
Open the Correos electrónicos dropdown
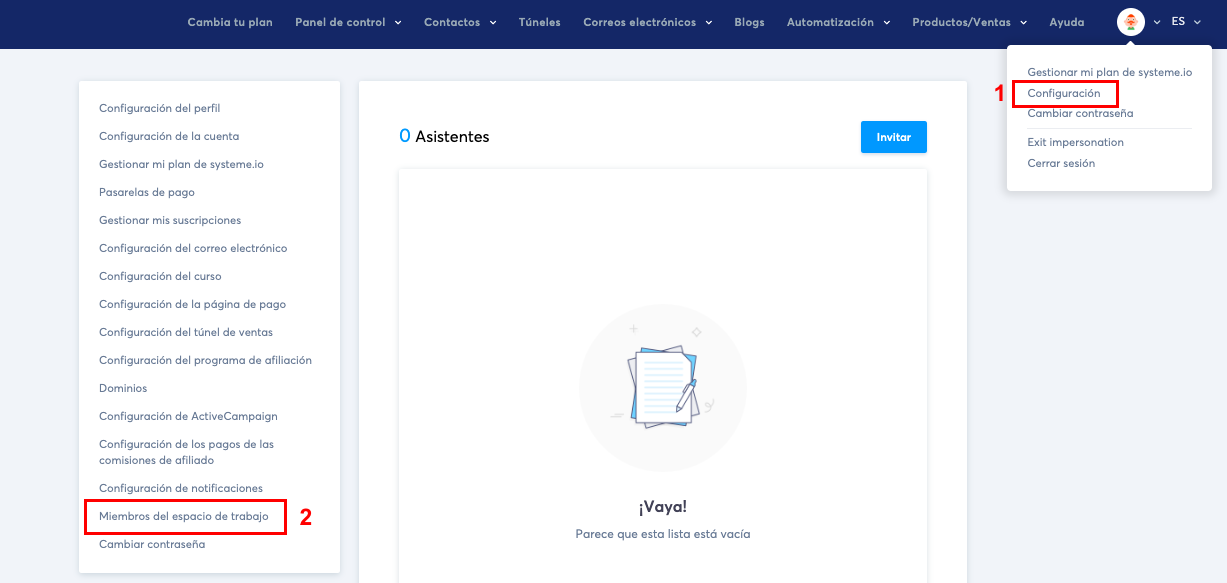tap(647, 21)
